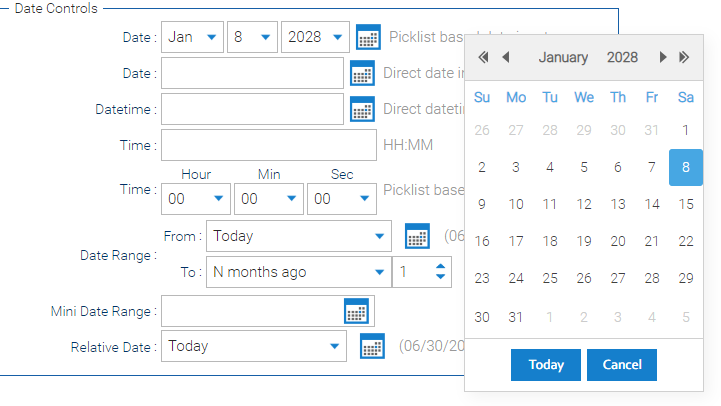Open calendar icon next to Datetime field
Screen dimensions: 721x406
(362, 109)
